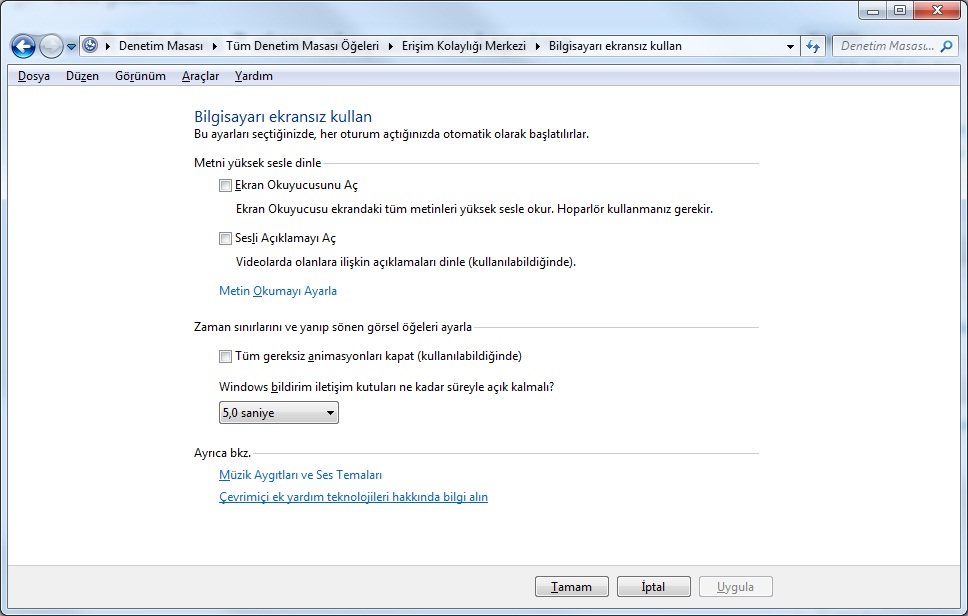The width and height of the screenshot is (968, 616).
Task: Open the Yardım menu
Action: (x=253, y=76)
